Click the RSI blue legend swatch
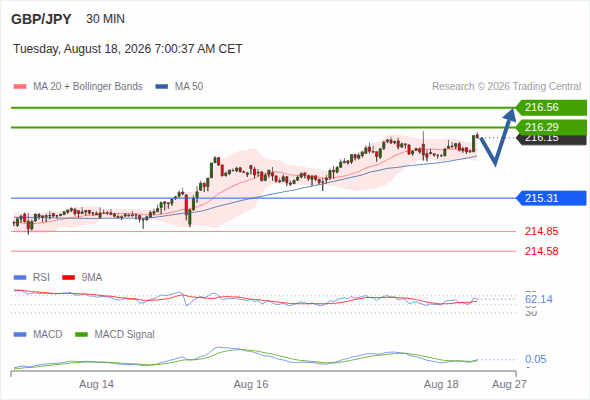The height and width of the screenshot is (400, 590). [x=20, y=278]
